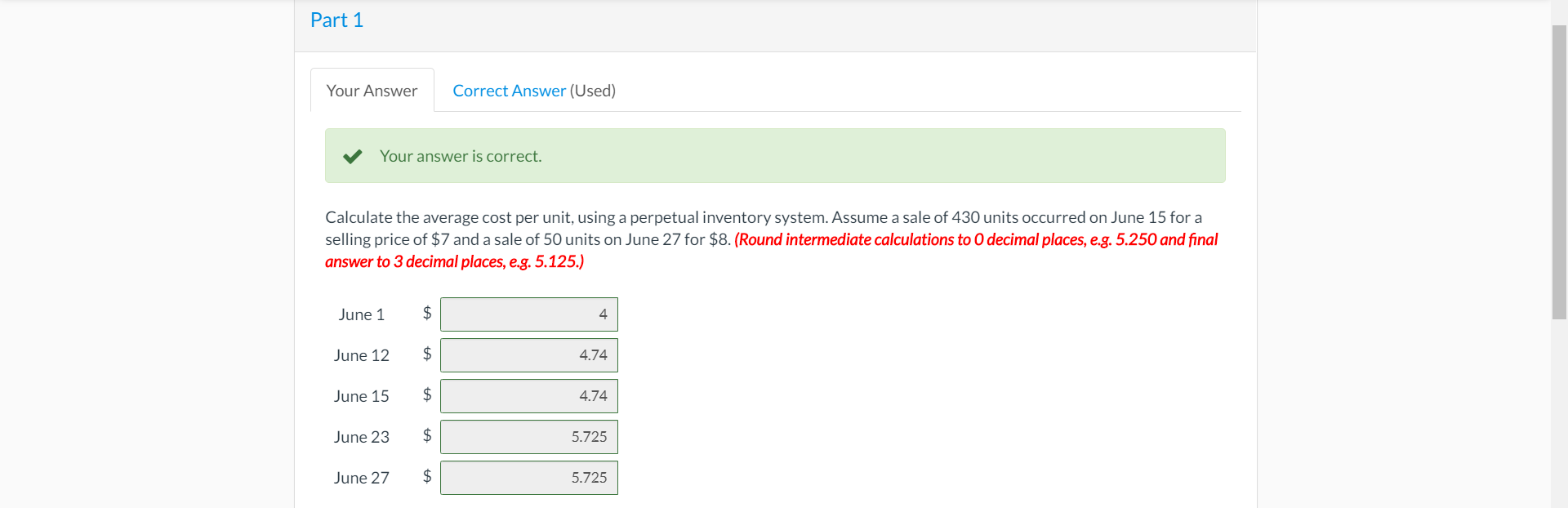The height and width of the screenshot is (508, 1568).
Task: Select the dollar sign beside June 12
Action: [x=425, y=354]
